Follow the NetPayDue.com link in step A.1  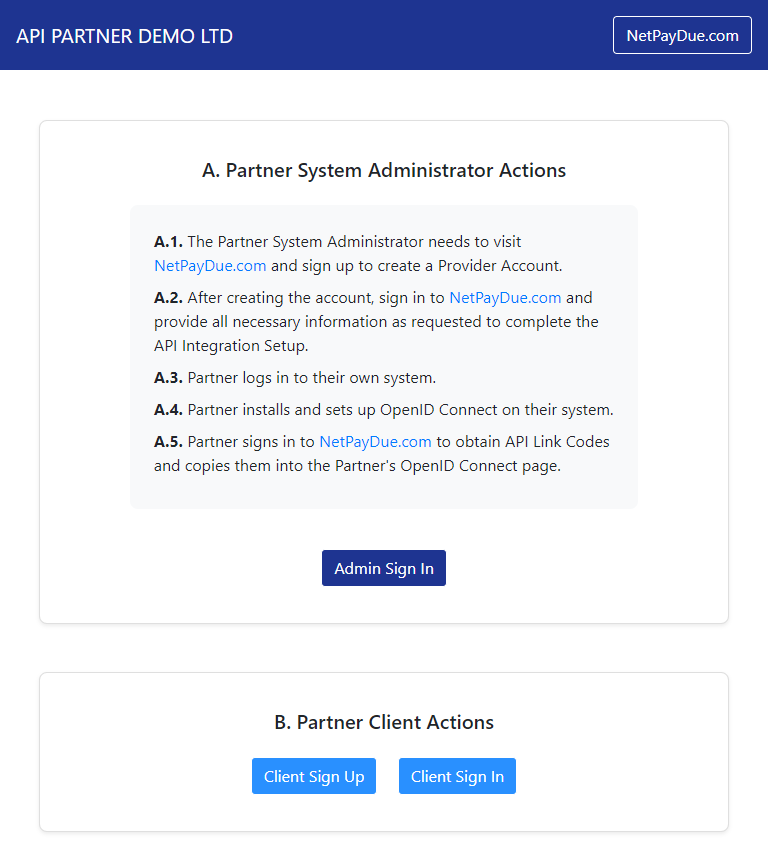point(210,266)
